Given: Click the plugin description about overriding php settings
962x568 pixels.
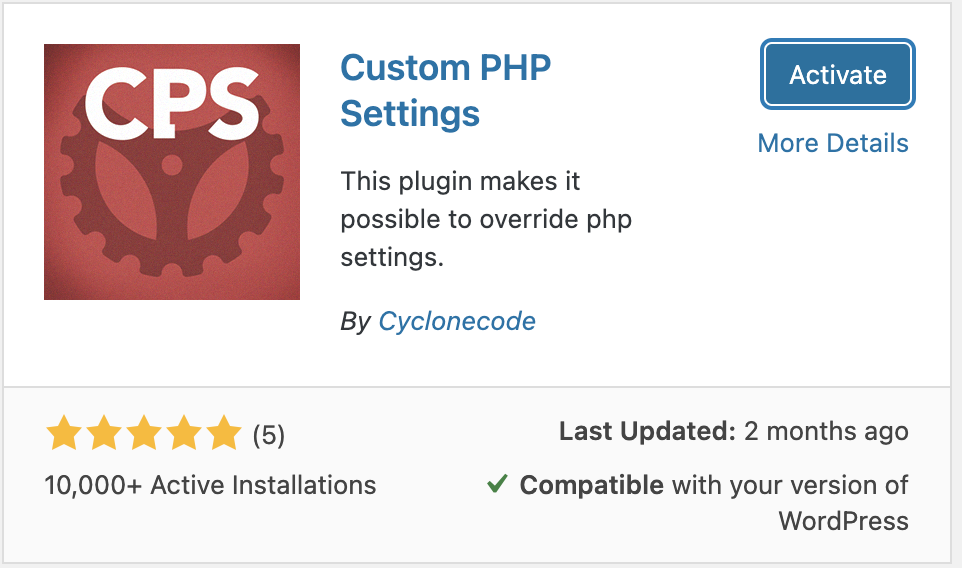Looking at the screenshot, I should coord(486,219).
